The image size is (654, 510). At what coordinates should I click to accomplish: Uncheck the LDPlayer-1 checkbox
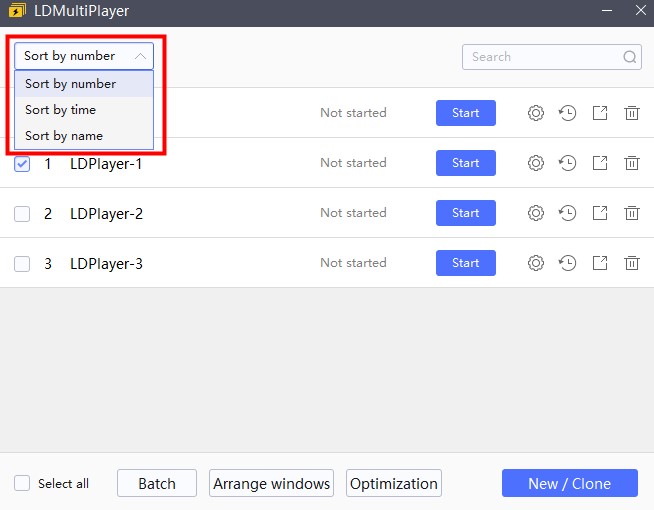22,163
